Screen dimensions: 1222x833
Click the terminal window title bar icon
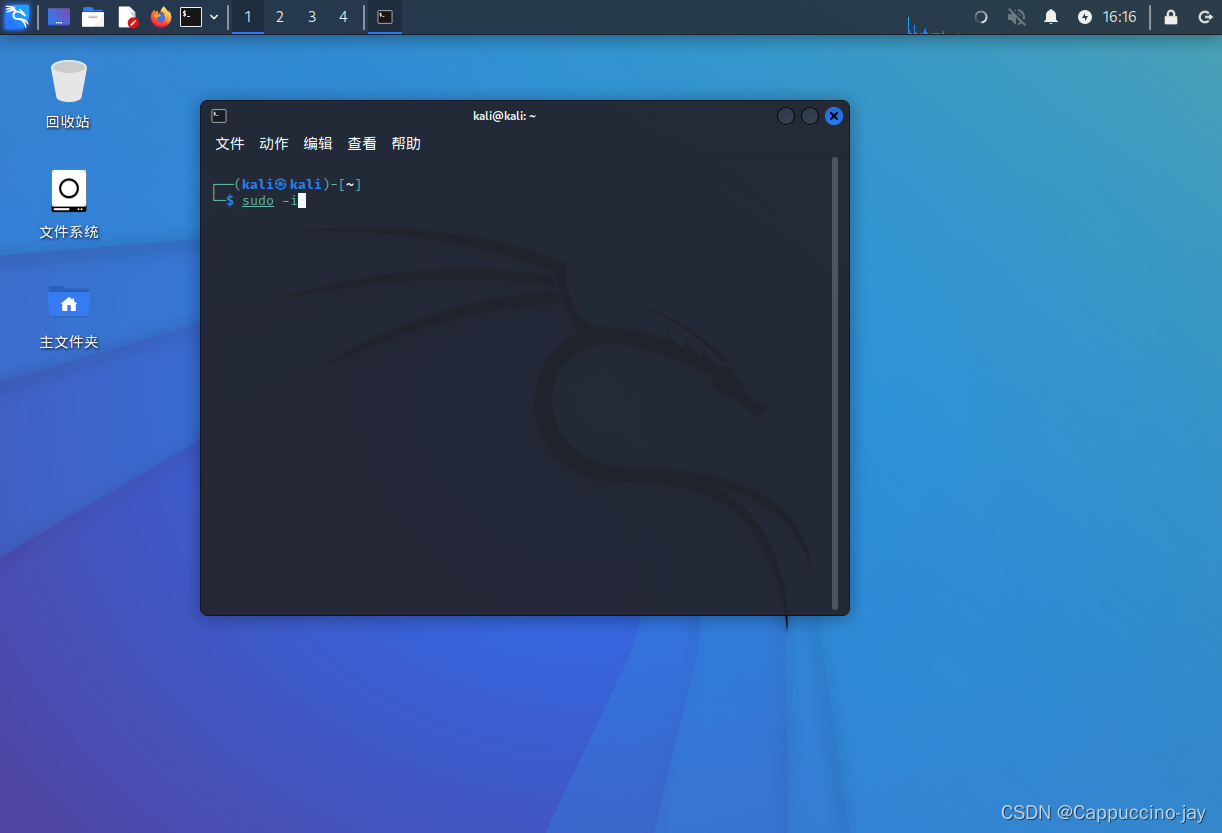(219, 116)
